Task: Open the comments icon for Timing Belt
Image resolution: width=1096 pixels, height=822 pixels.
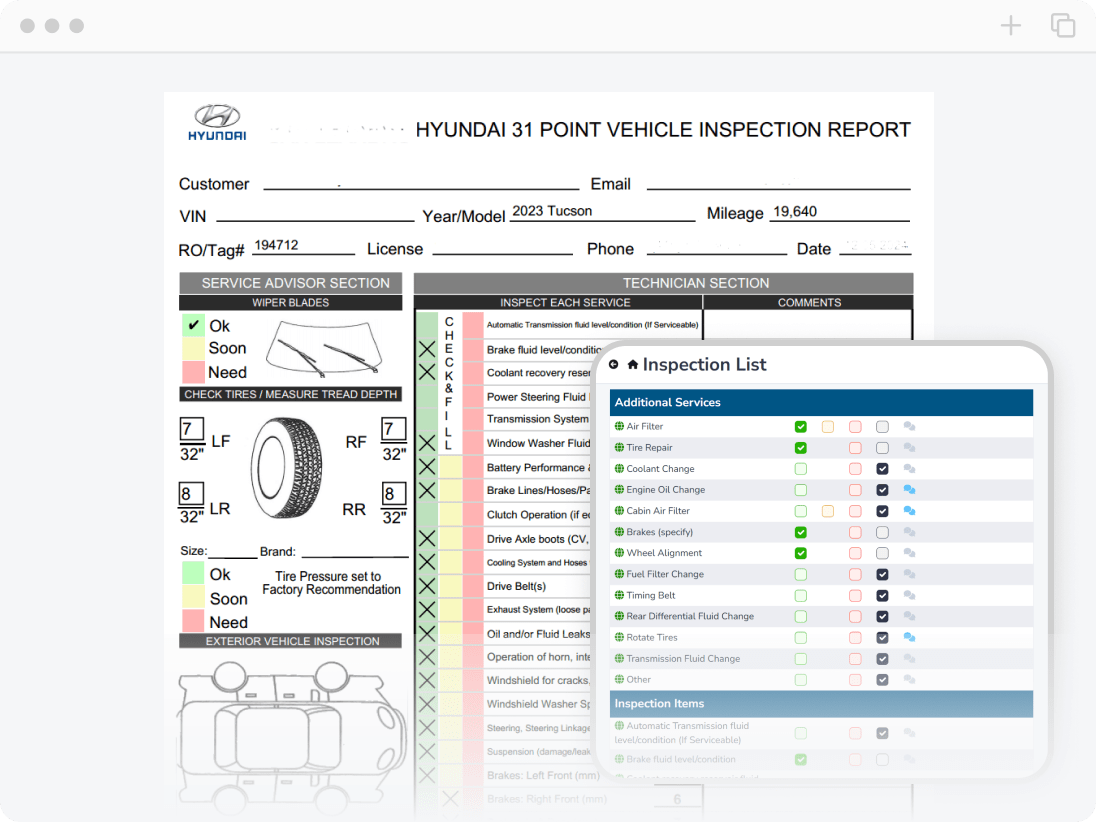Action: [x=909, y=596]
